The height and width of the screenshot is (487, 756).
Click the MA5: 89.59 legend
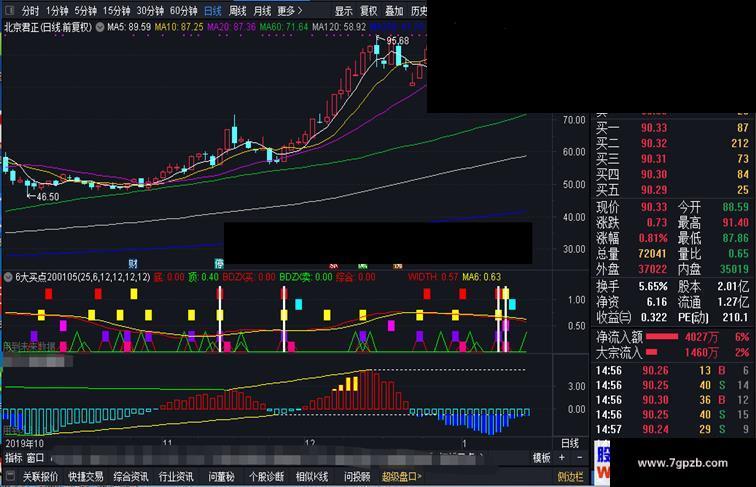[129, 27]
